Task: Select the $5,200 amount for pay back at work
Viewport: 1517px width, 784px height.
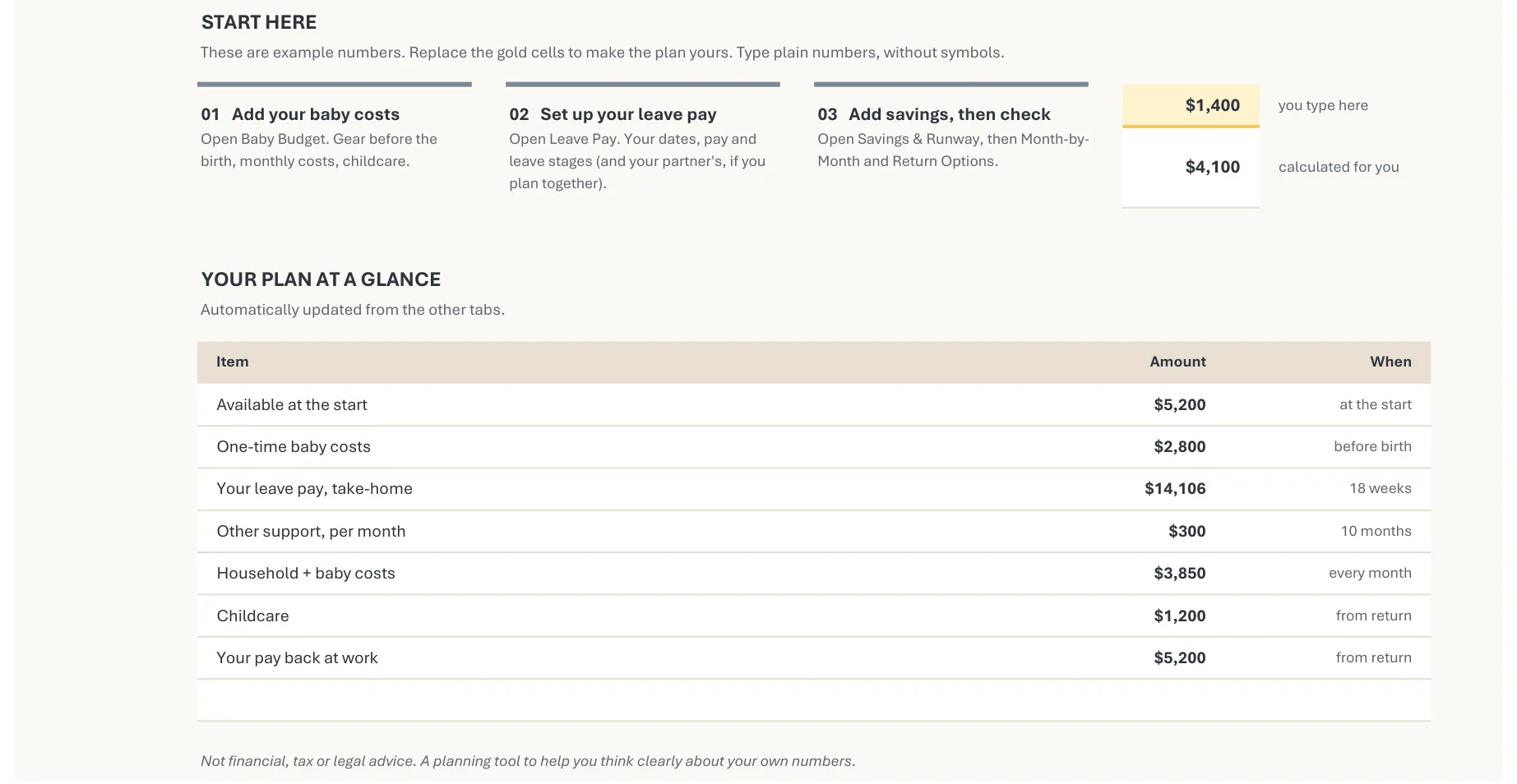Action: click(1180, 657)
